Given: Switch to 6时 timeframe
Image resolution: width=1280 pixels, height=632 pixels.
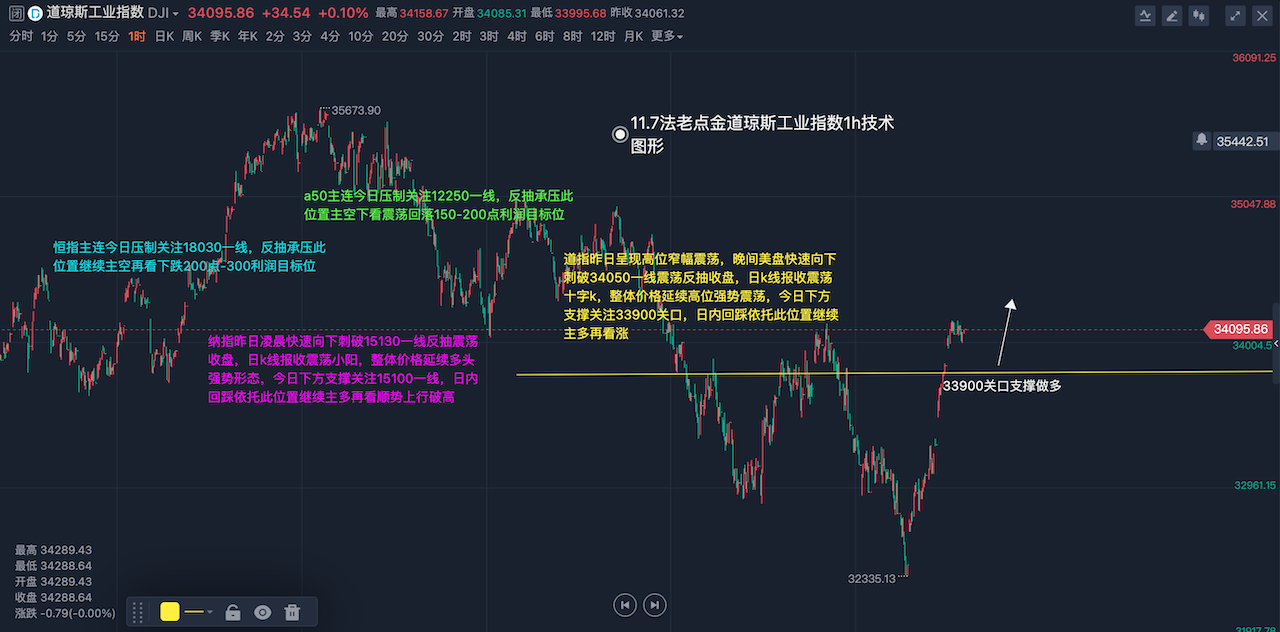Looking at the screenshot, I should 544,36.
